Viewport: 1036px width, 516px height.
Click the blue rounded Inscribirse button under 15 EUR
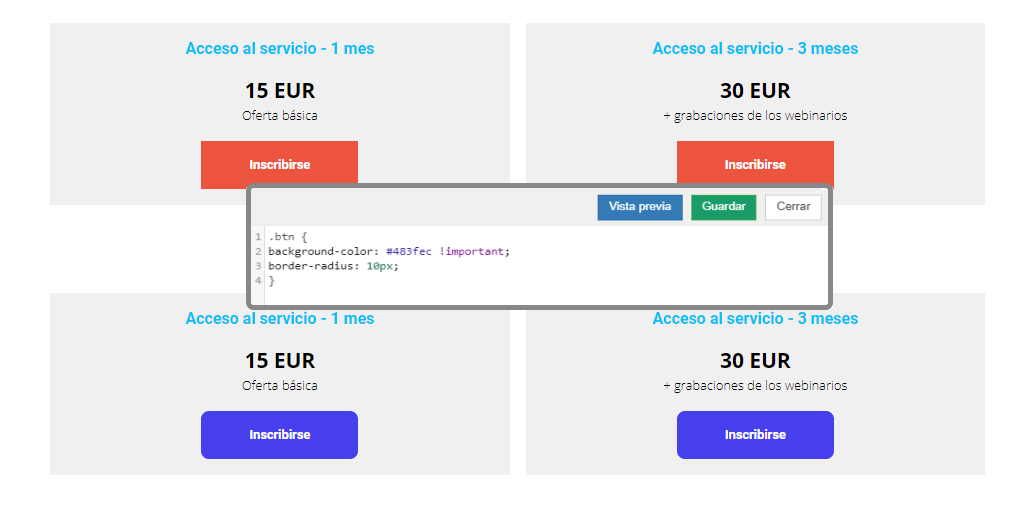pos(279,435)
